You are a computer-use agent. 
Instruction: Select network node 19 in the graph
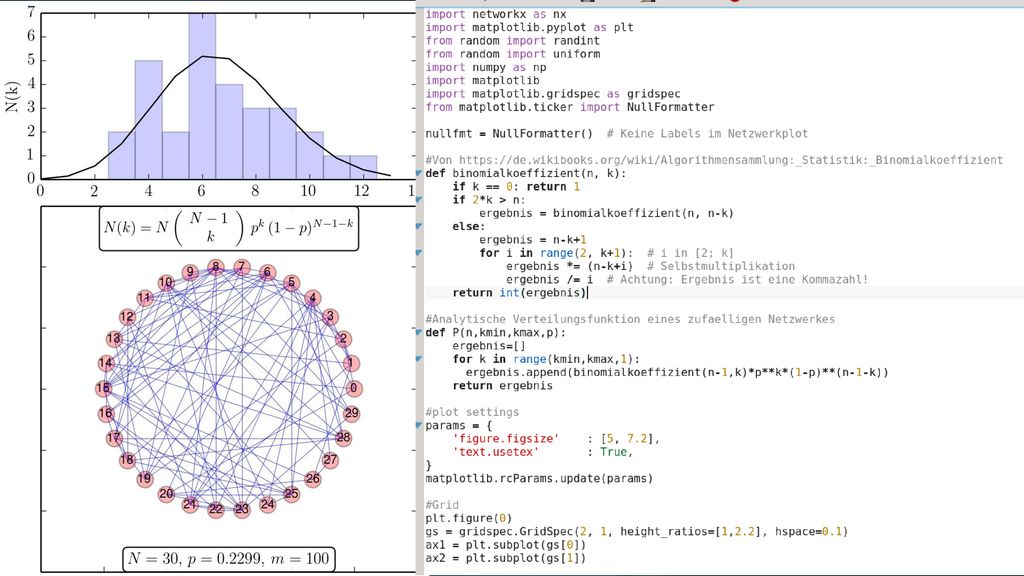[x=145, y=478]
